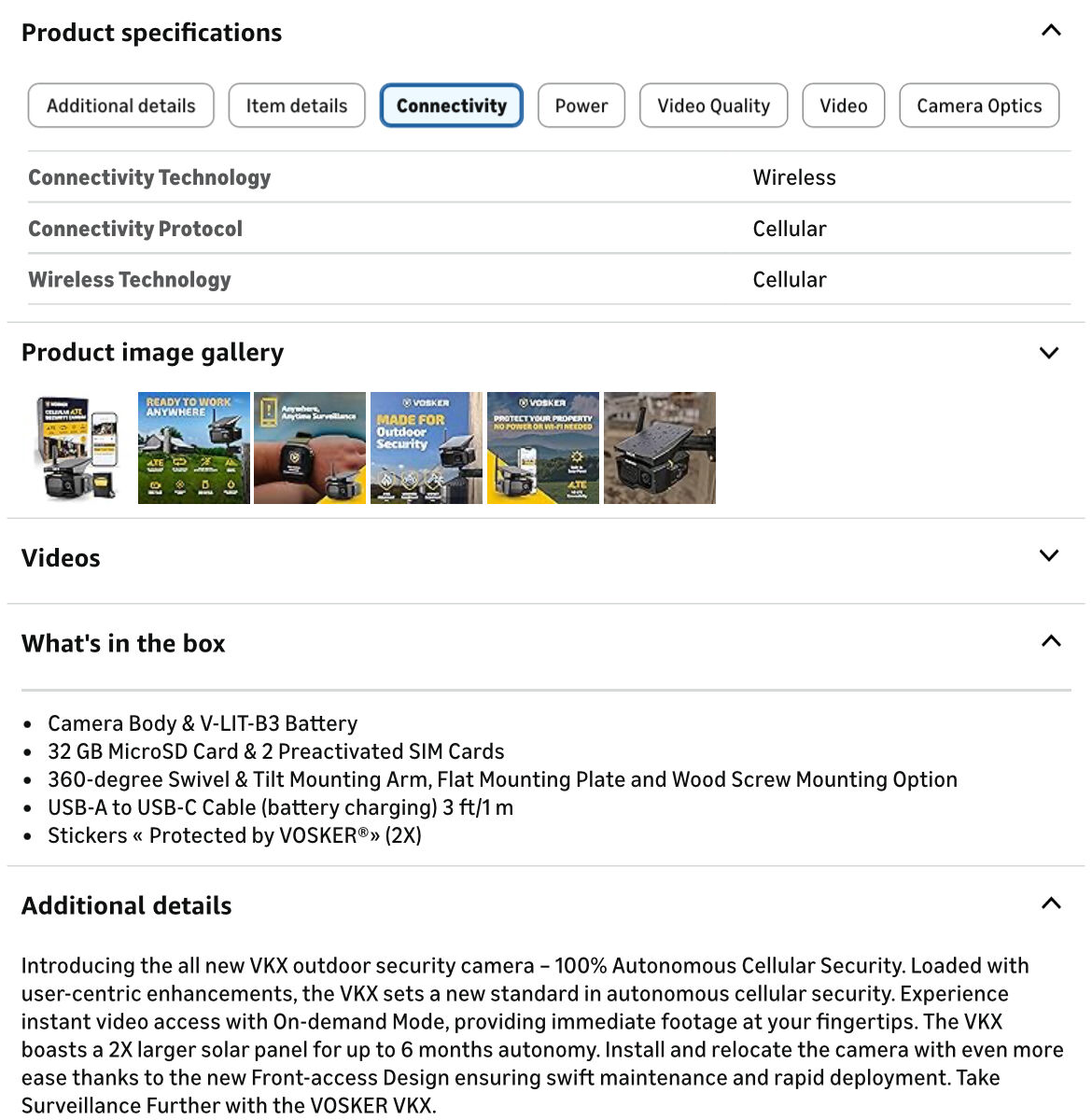Image resolution: width=1092 pixels, height=1120 pixels.
Task: Open the Video tab
Action: coord(843,105)
